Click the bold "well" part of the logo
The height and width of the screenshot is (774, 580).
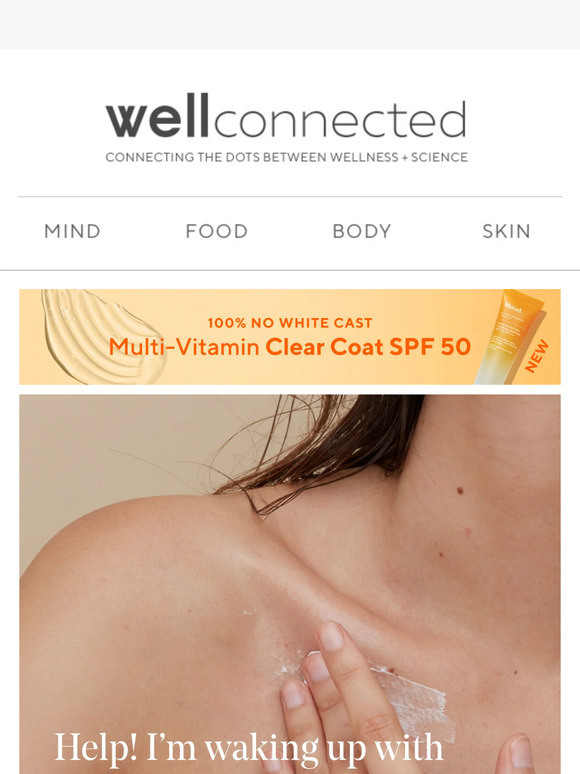tap(157, 116)
